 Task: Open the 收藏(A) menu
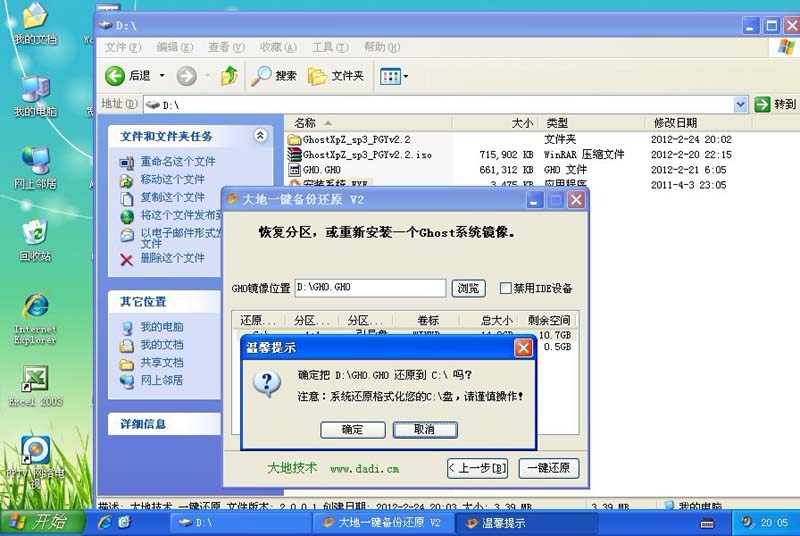click(x=278, y=47)
